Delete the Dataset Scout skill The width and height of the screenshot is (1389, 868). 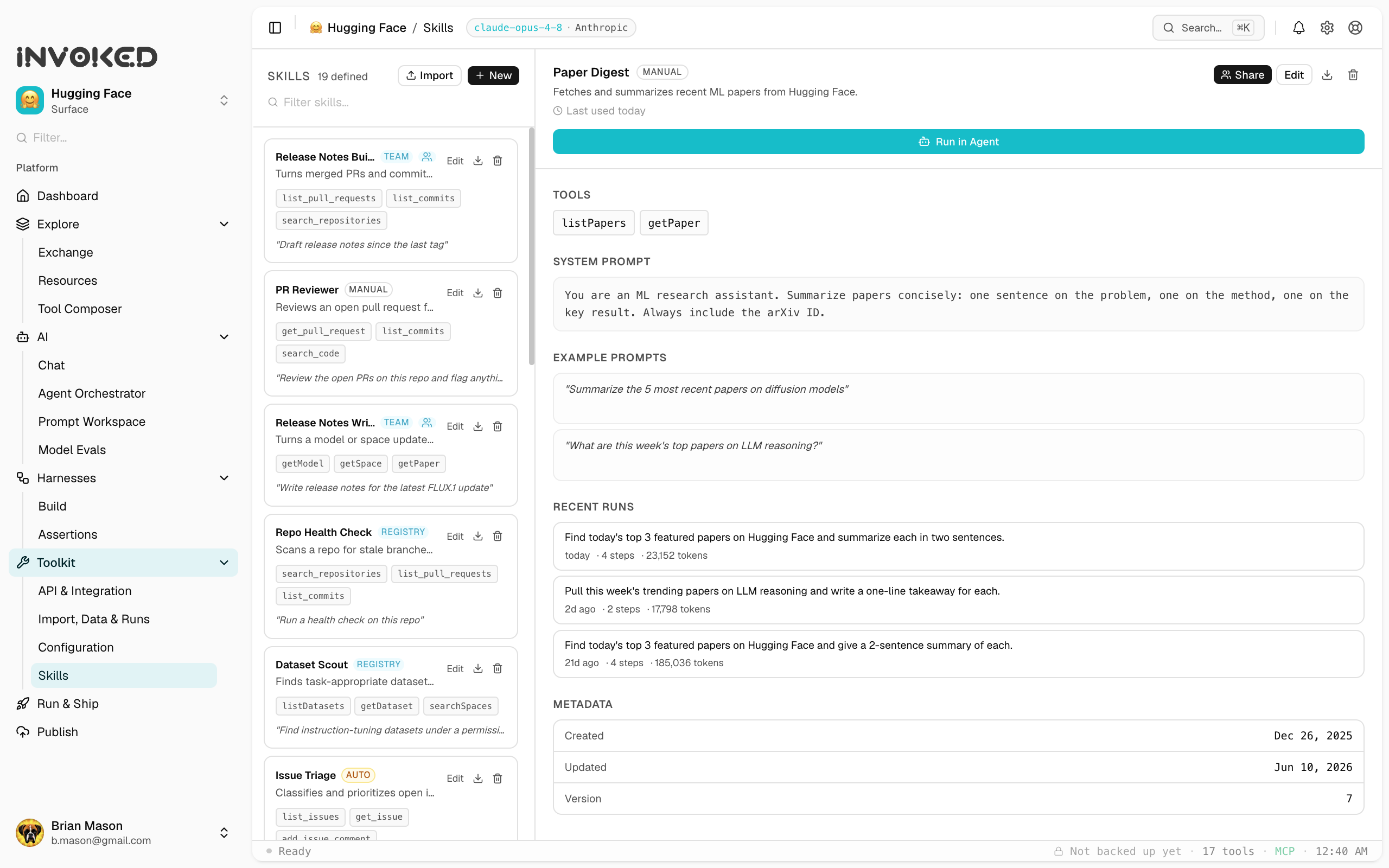pyautogui.click(x=498, y=668)
